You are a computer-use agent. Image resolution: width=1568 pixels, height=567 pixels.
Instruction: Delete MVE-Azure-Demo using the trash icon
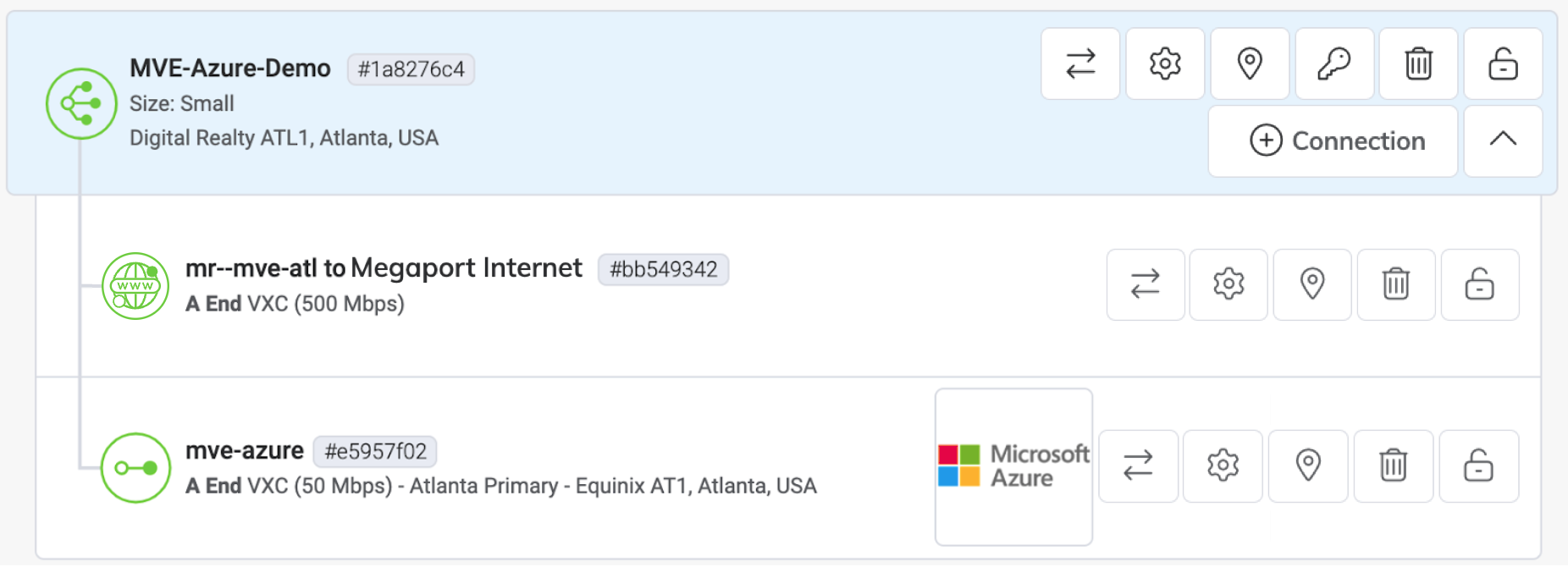pyautogui.click(x=1418, y=63)
